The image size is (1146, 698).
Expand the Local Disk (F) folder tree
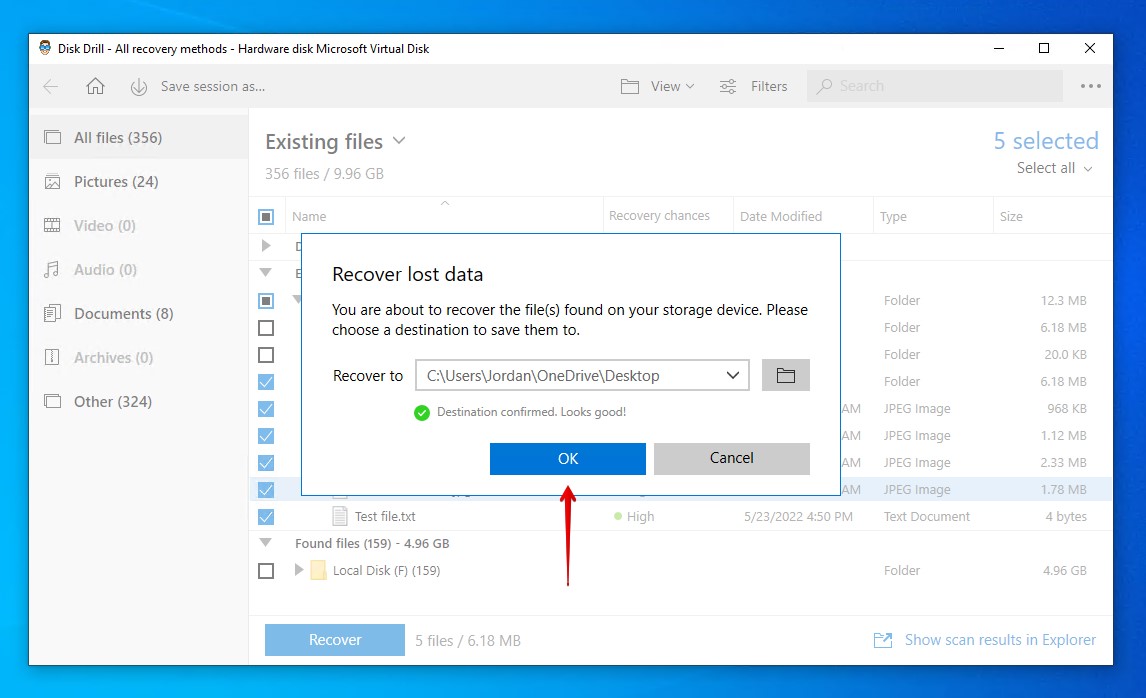tap(299, 569)
